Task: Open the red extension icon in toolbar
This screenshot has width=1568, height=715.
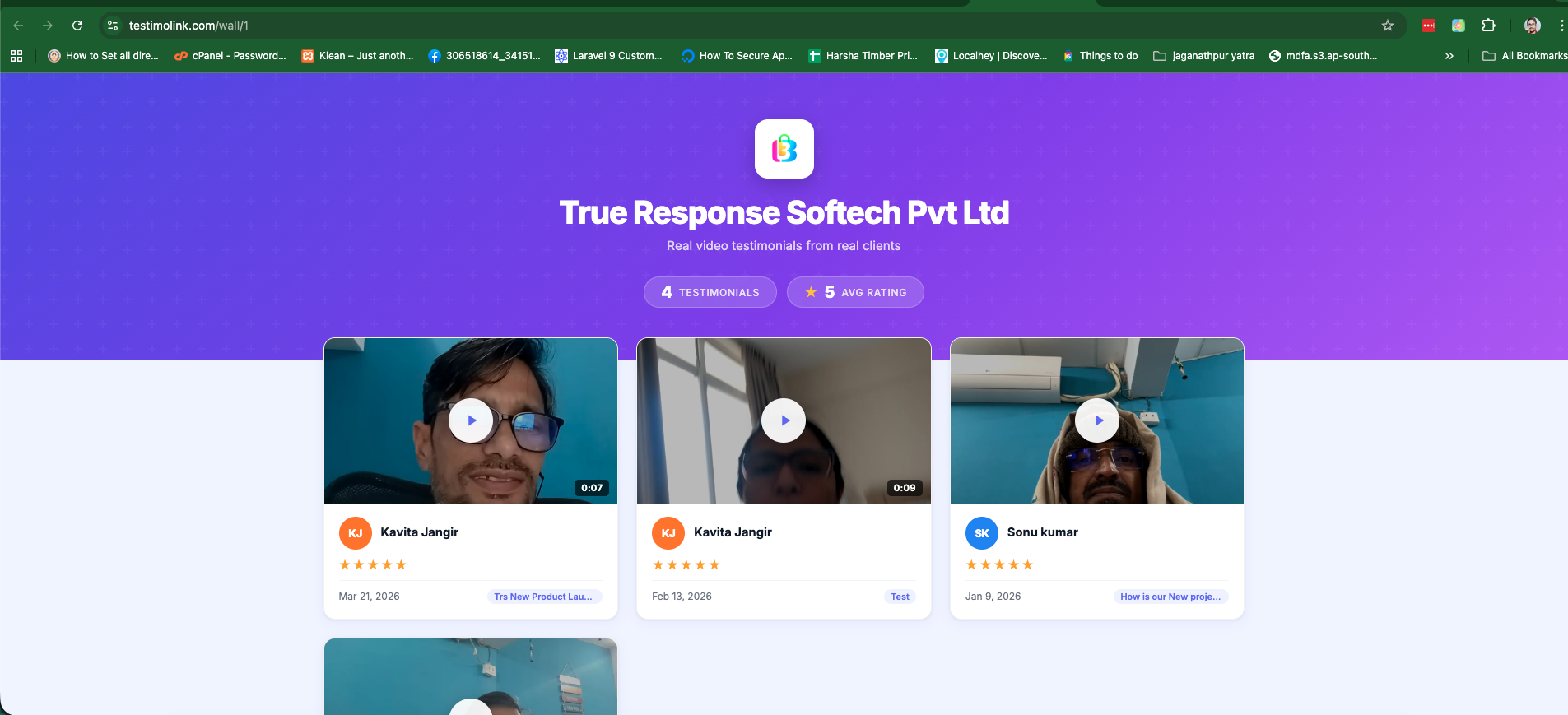Action: tap(1429, 26)
